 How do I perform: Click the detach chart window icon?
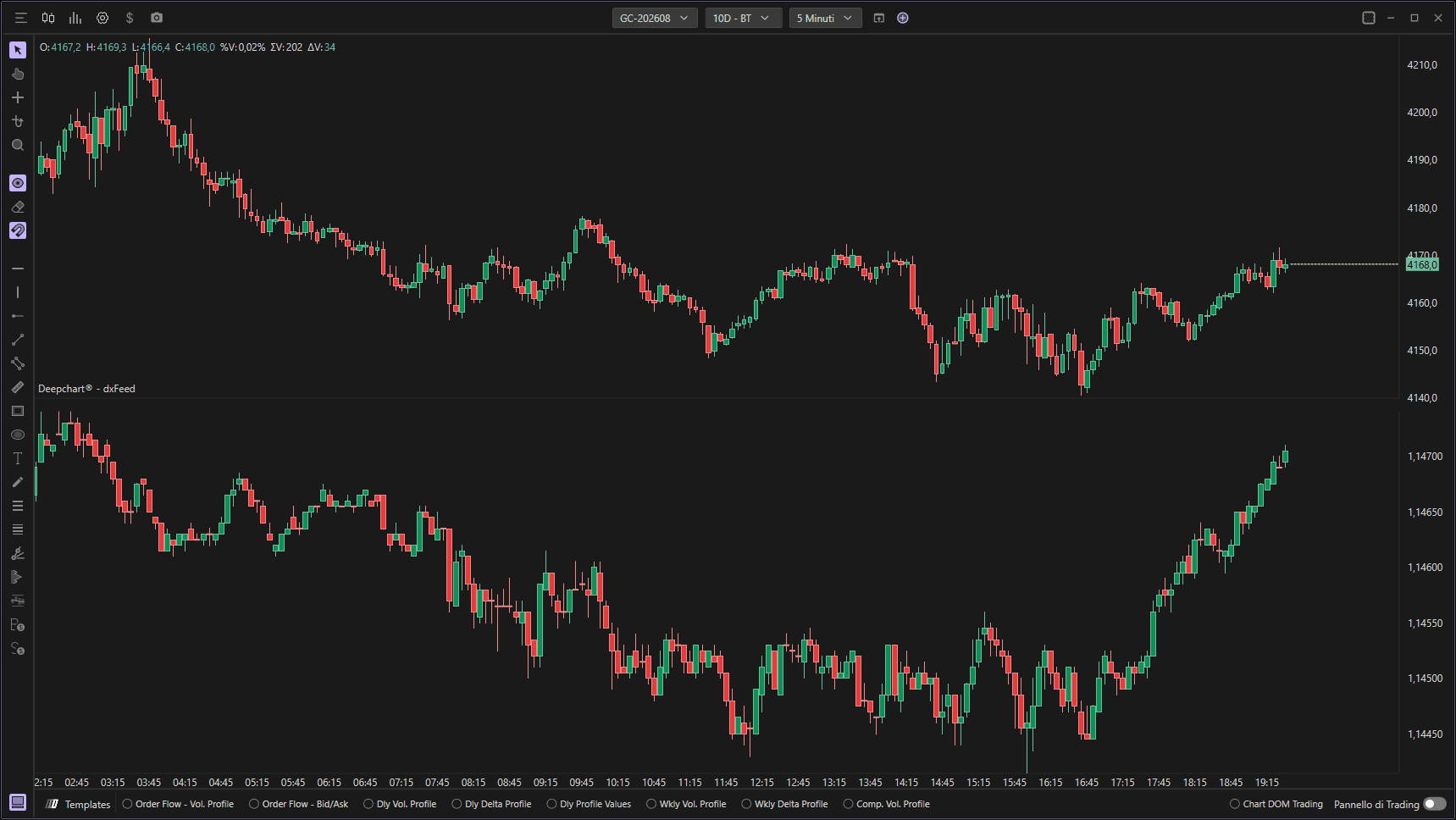(879, 18)
